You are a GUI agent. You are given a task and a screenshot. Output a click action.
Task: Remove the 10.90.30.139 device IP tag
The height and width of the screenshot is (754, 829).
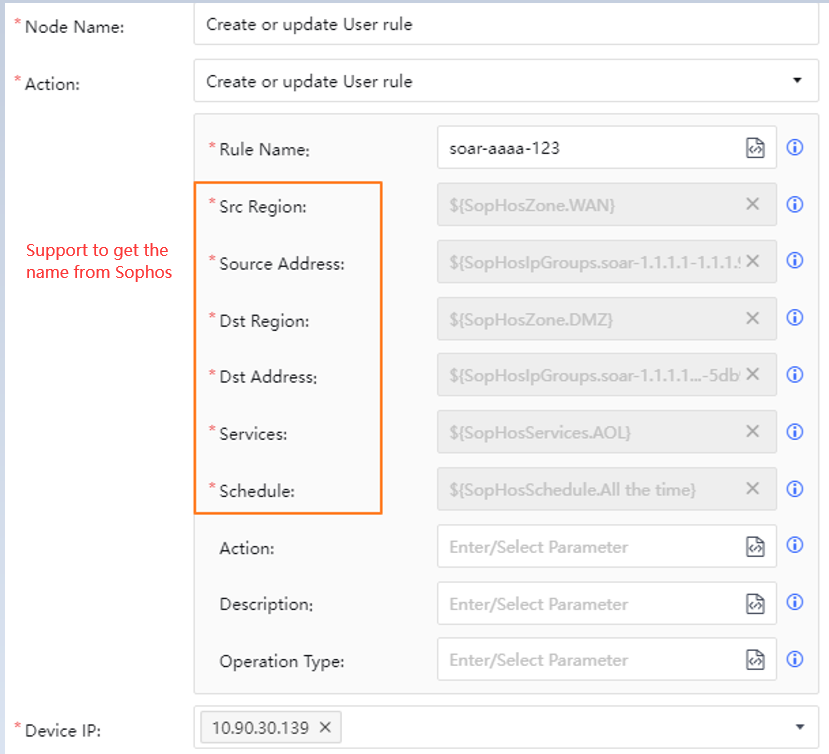click(x=325, y=728)
